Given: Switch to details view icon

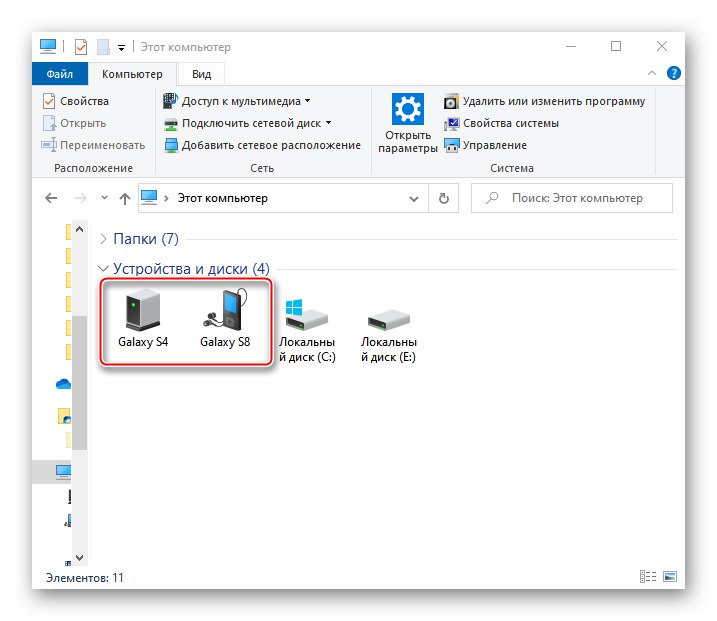Looking at the screenshot, I should (x=647, y=577).
